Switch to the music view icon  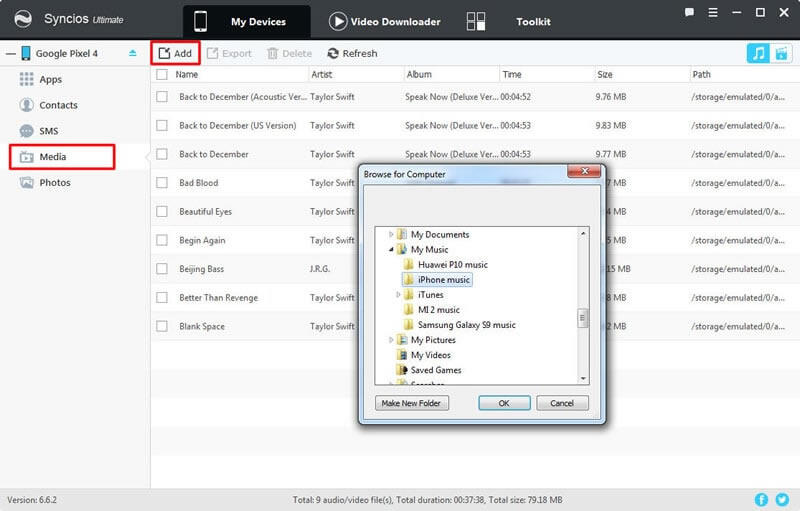757,53
